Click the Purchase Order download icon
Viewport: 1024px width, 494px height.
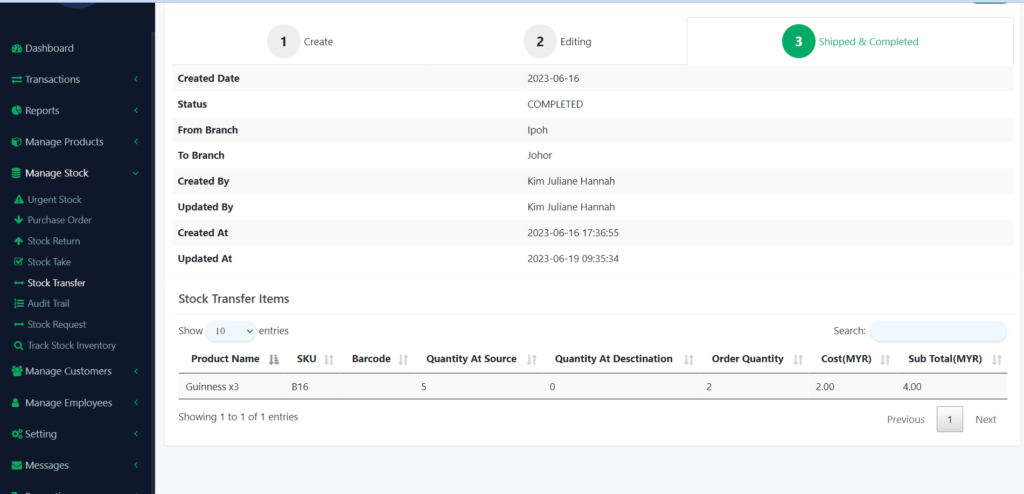(x=18, y=220)
